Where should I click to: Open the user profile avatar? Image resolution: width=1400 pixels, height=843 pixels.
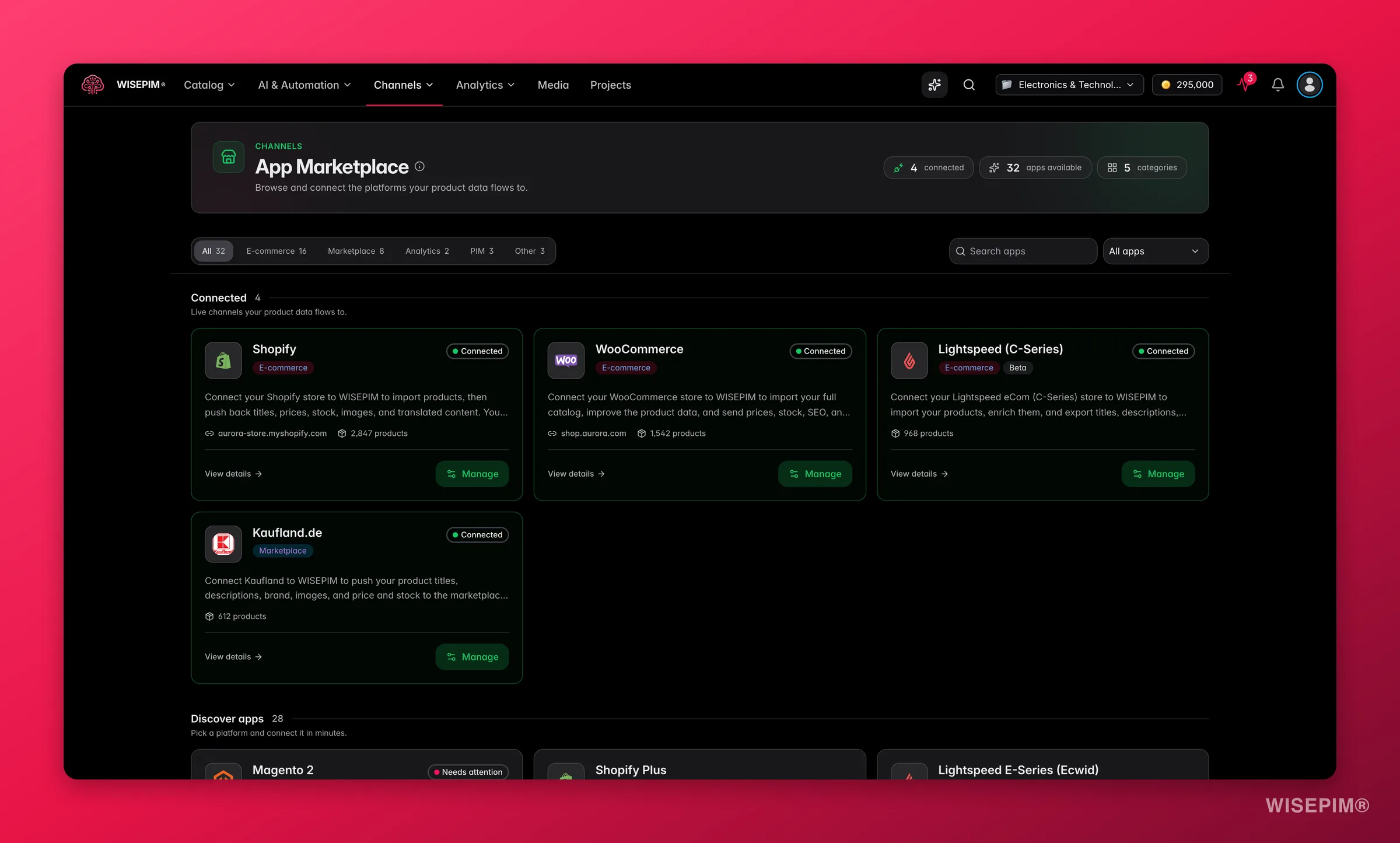pyautogui.click(x=1310, y=85)
